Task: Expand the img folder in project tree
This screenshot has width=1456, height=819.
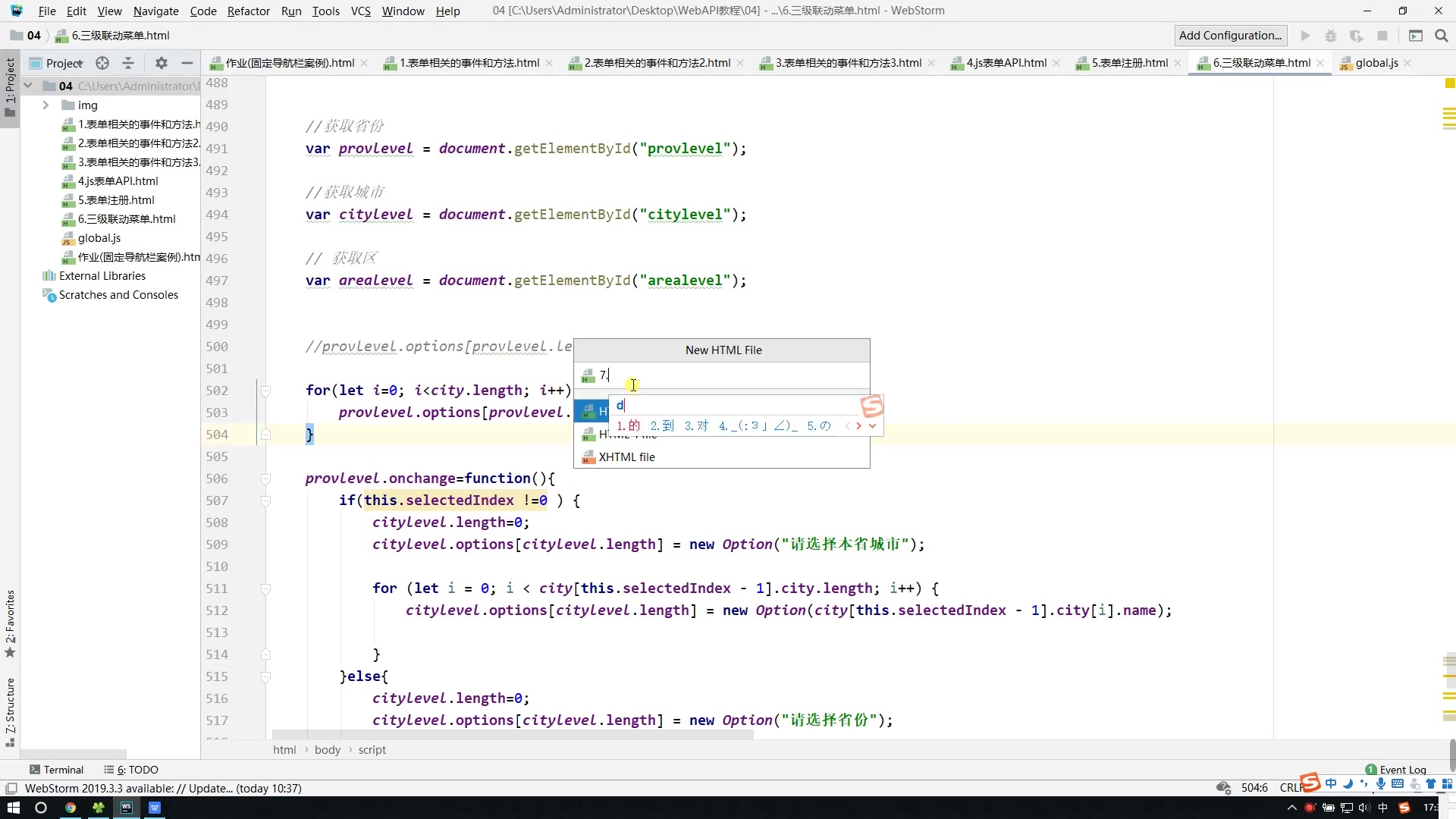Action: click(45, 105)
